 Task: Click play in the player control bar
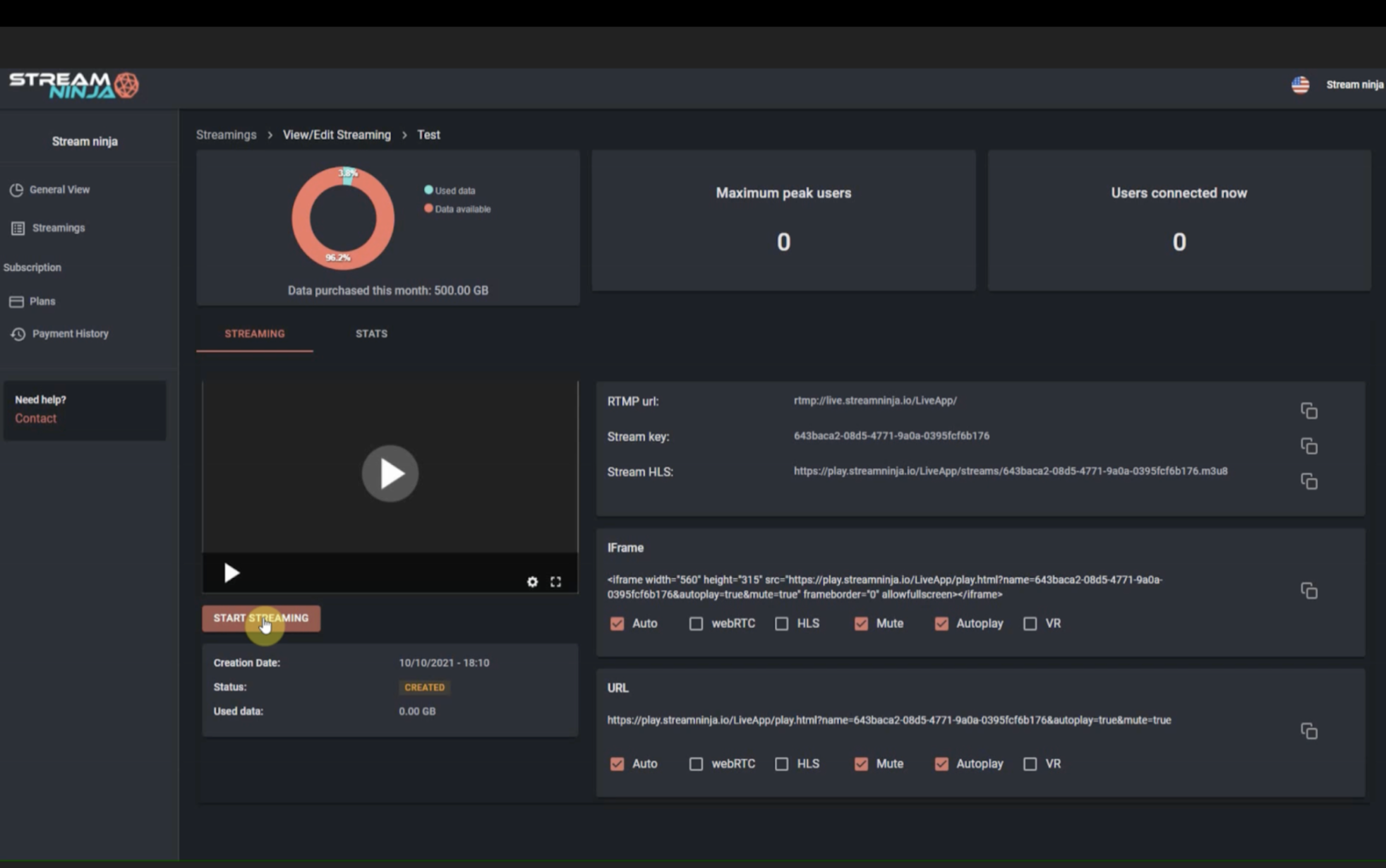231,572
